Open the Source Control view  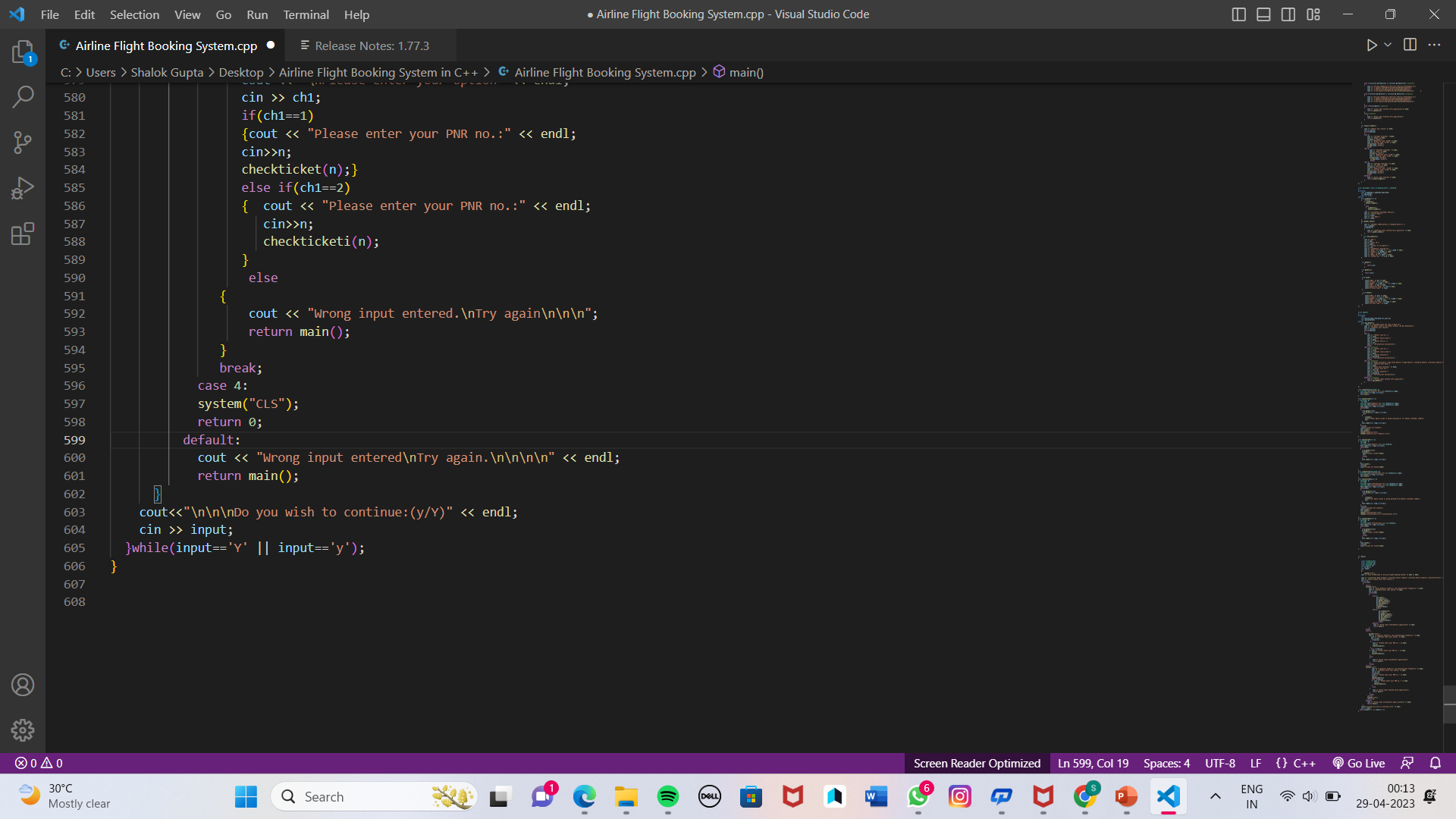23,143
